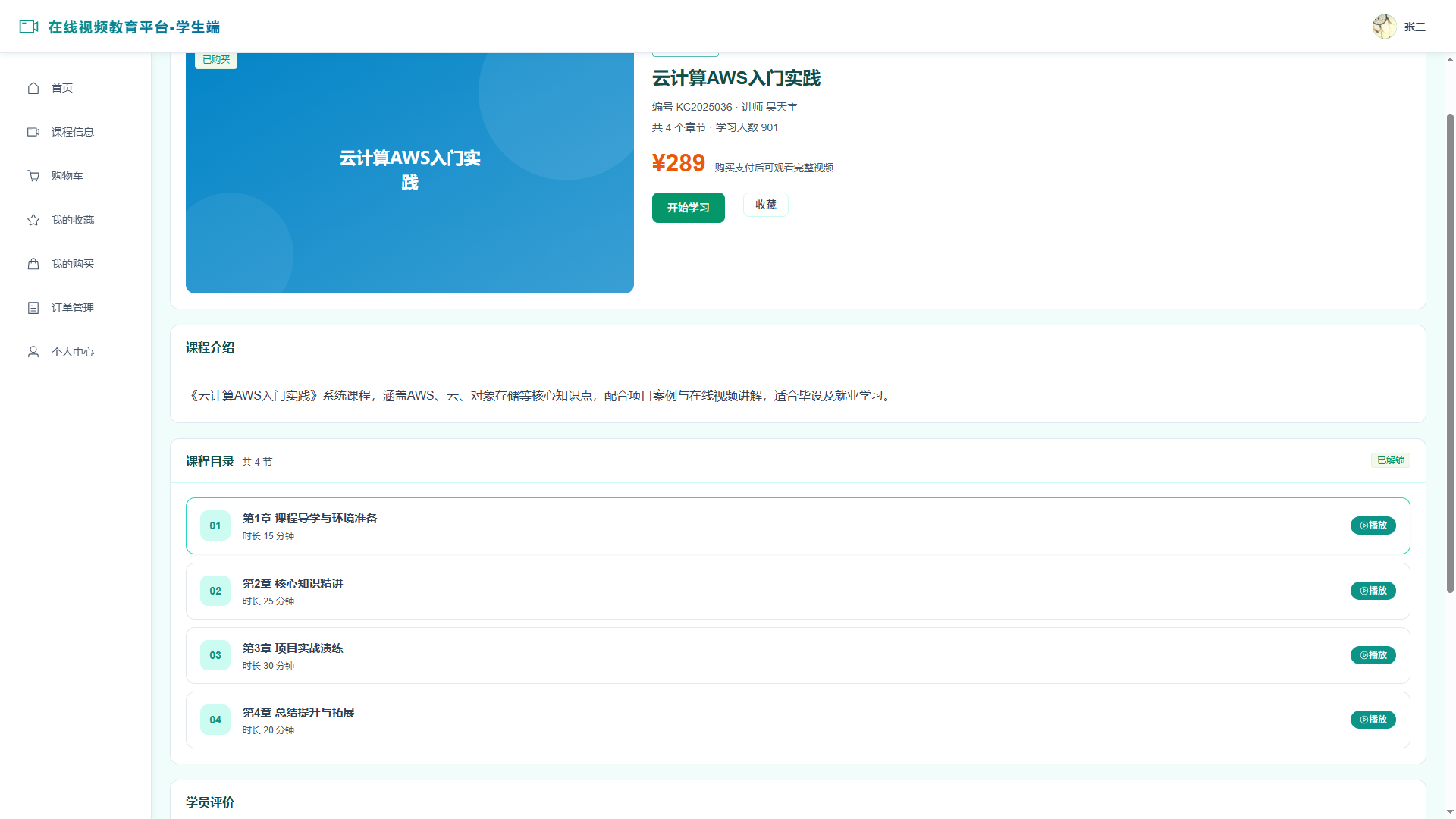Image resolution: width=1456 pixels, height=819 pixels.
Task: Click the order management document icon
Action: [33, 308]
